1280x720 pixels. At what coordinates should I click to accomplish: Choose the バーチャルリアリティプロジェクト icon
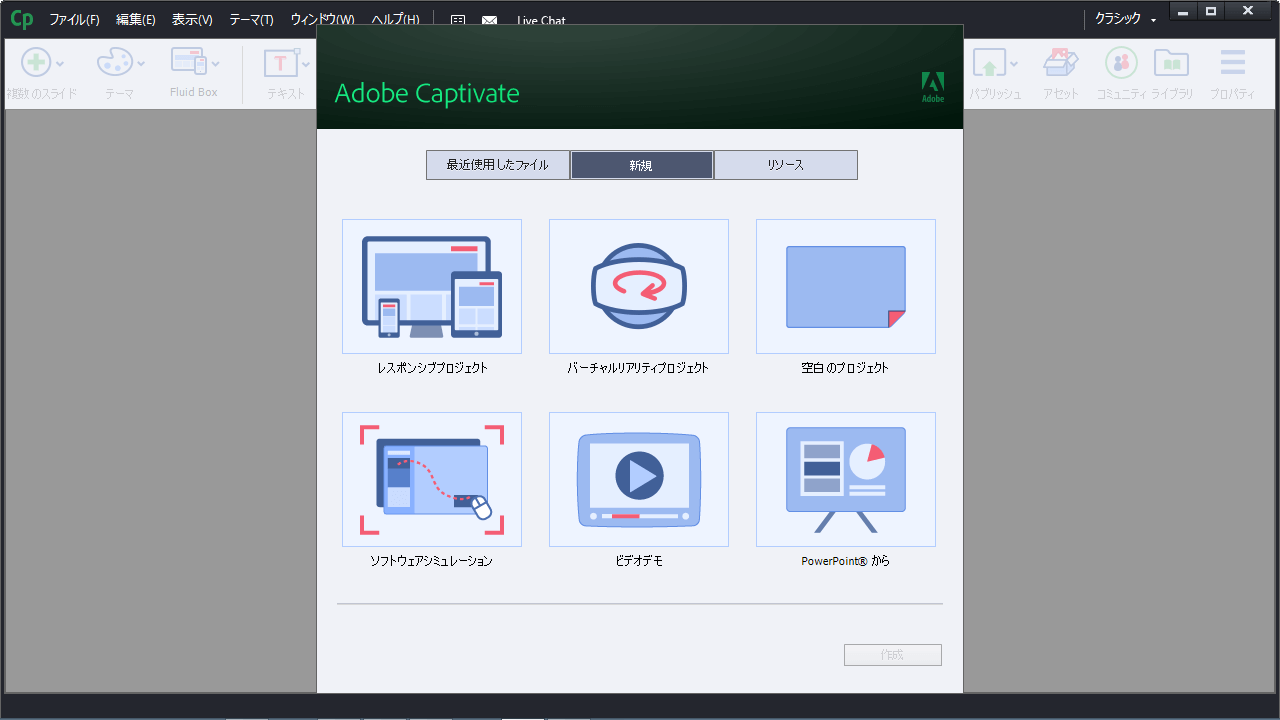(x=638, y=286)
